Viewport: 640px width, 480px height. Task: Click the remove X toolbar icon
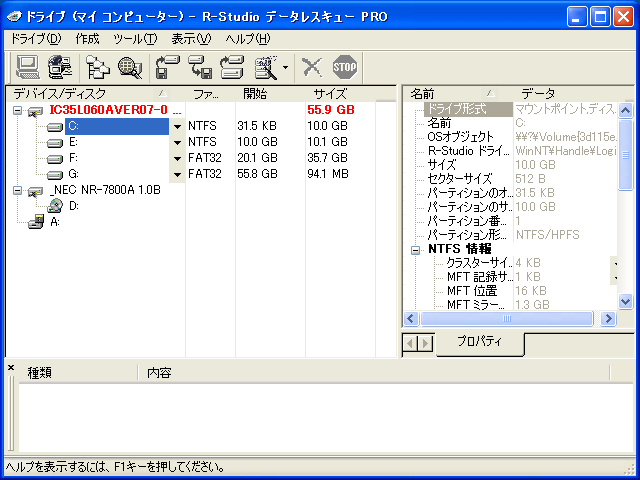coord(312,67)
